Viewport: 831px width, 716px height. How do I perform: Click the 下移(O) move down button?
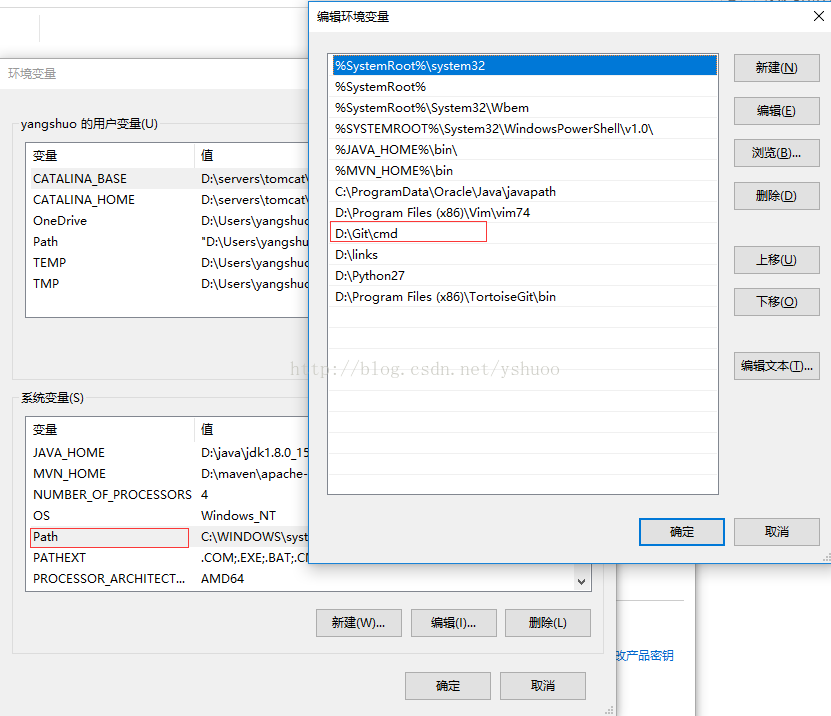pyautogui.click(x=776, y=302)
